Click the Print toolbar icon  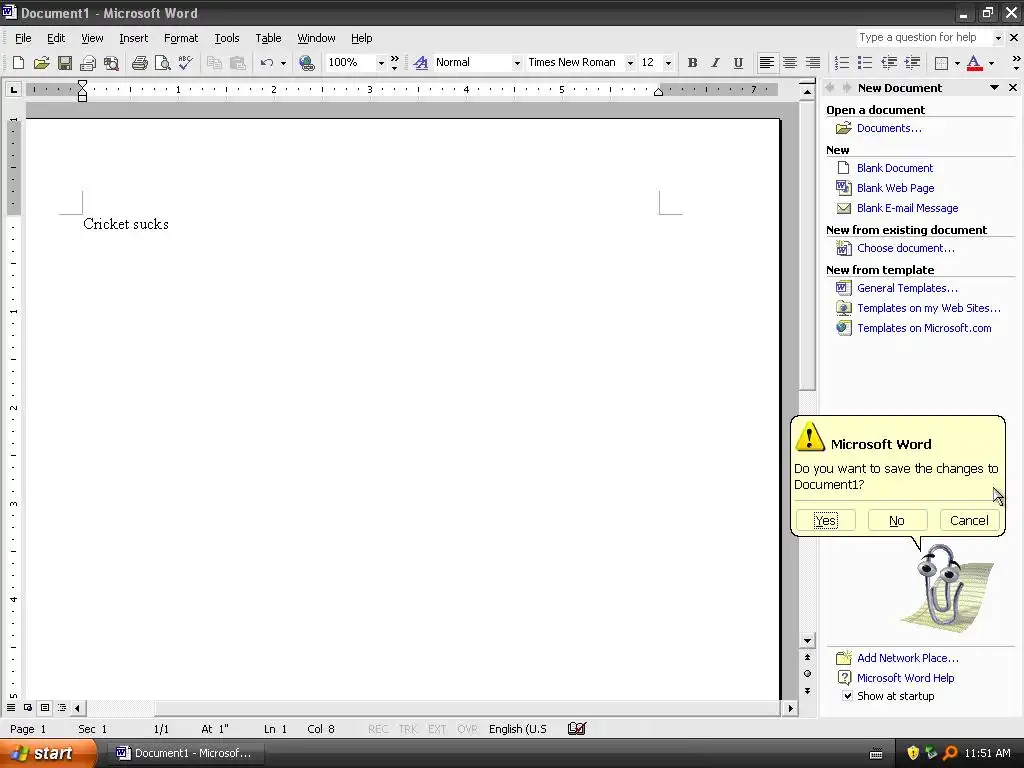(139, 63)
